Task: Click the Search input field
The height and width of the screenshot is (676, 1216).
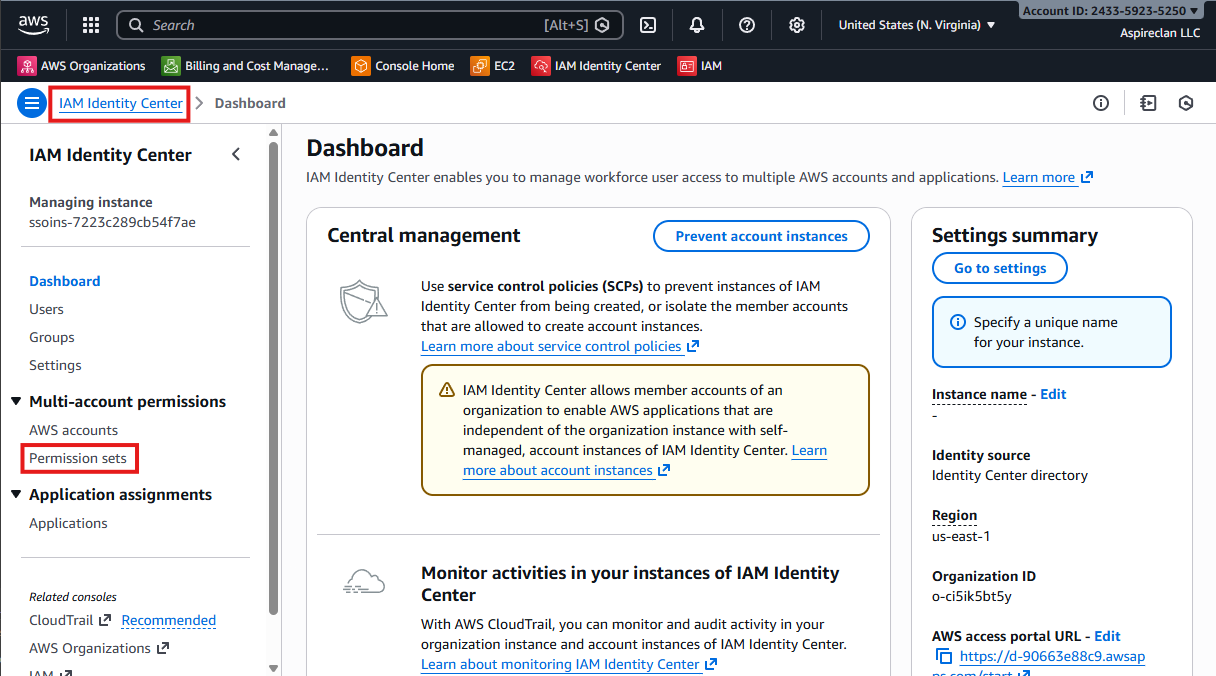Action: [x=370, y=25]
